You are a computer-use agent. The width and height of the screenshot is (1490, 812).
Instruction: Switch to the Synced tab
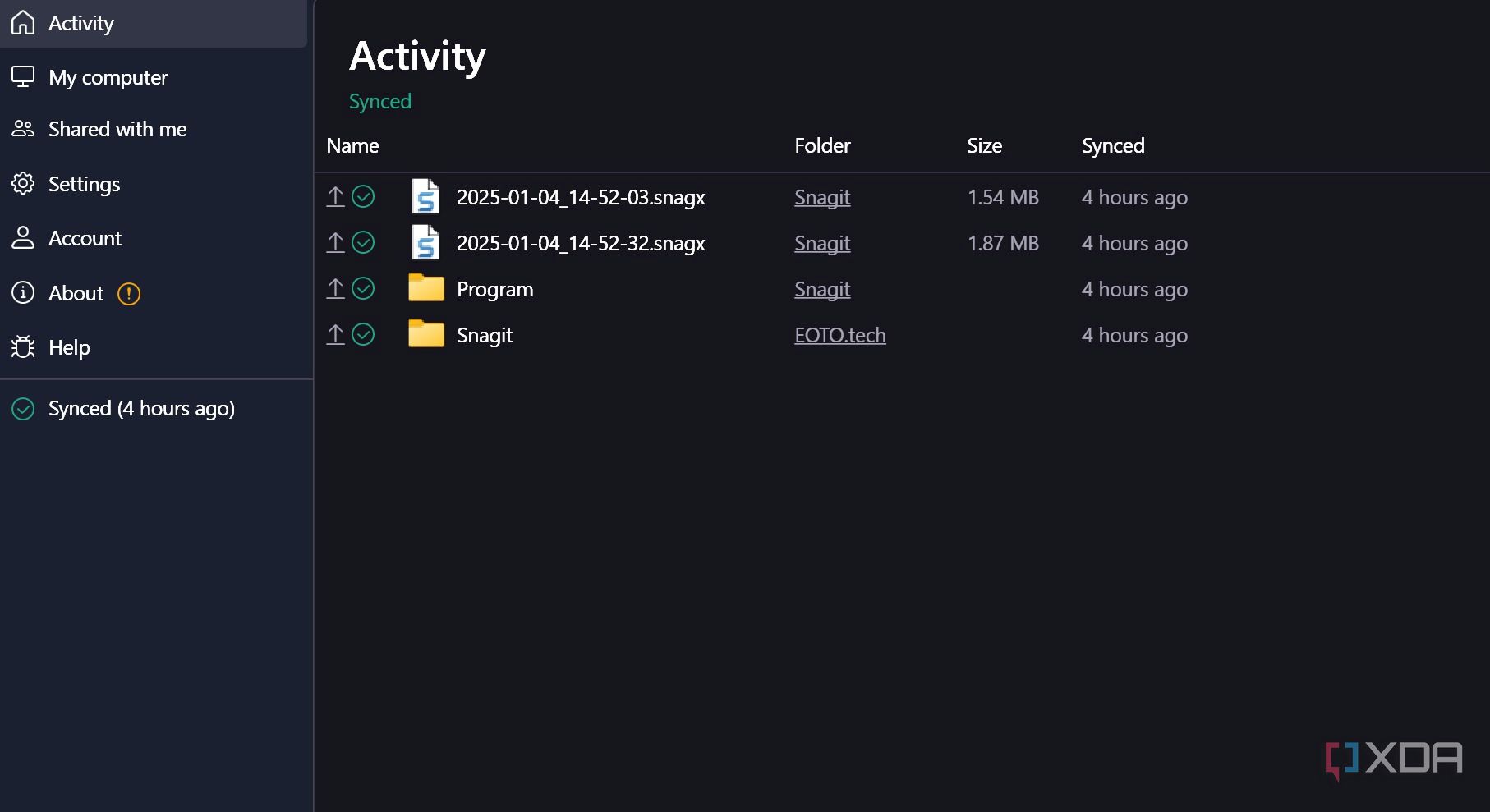tap(380, 101)
